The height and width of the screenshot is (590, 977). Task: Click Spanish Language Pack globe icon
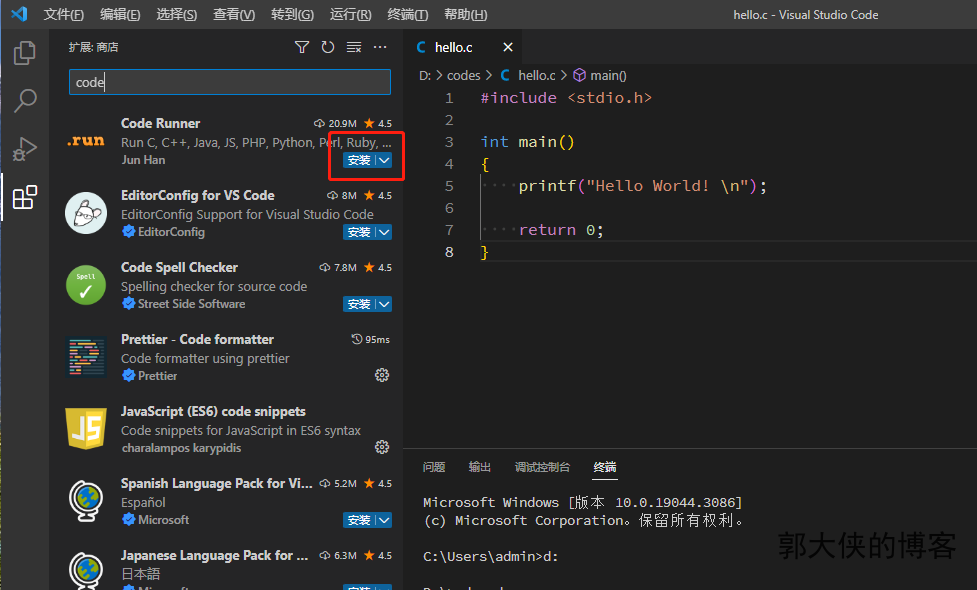pos(86,501)
